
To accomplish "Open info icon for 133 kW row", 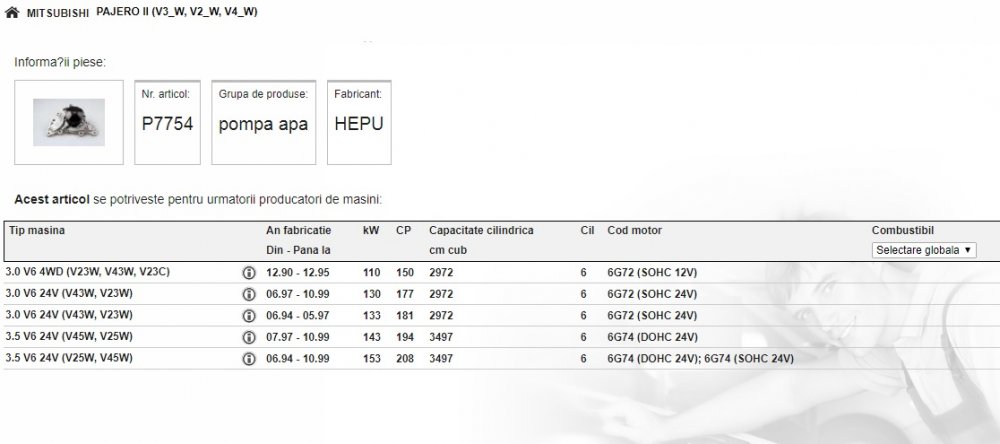I will pos(249,316).
